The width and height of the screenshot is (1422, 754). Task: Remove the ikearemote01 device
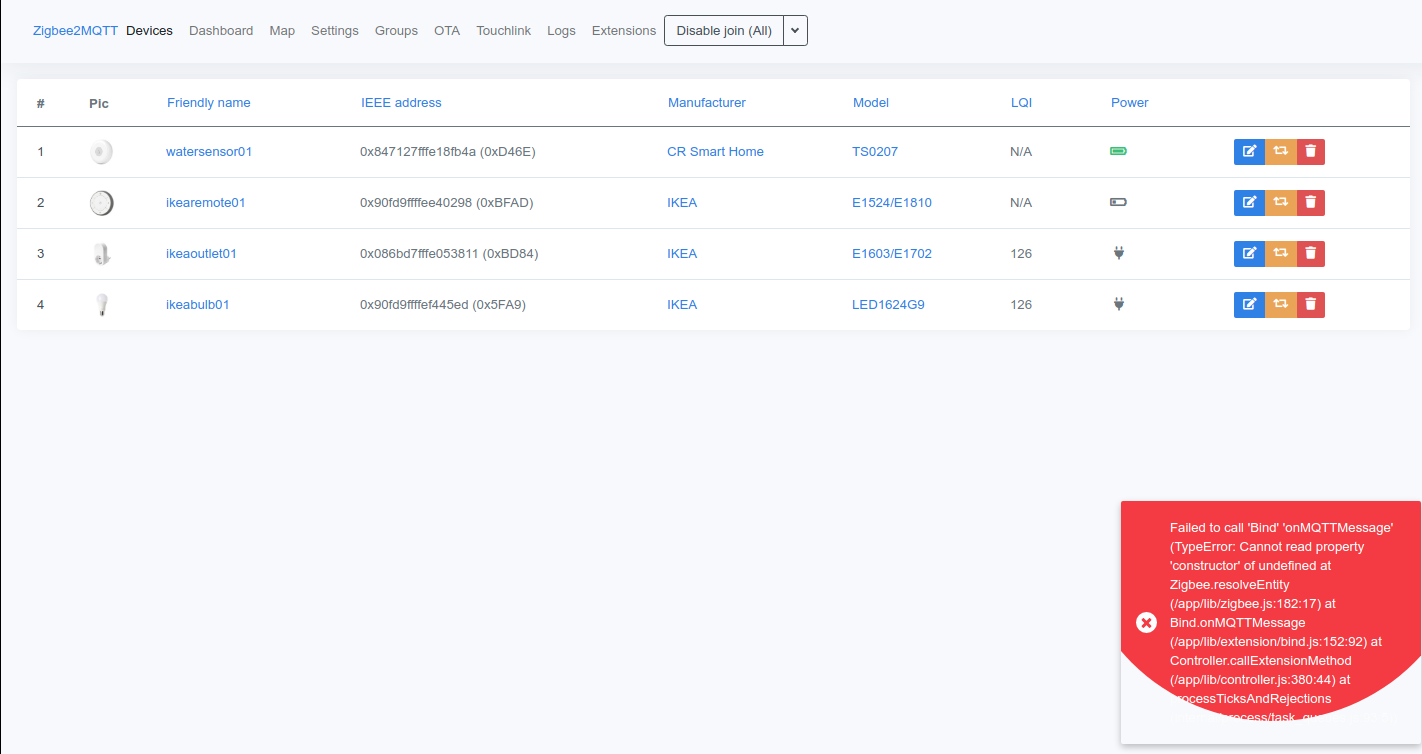coord(1310,202)
